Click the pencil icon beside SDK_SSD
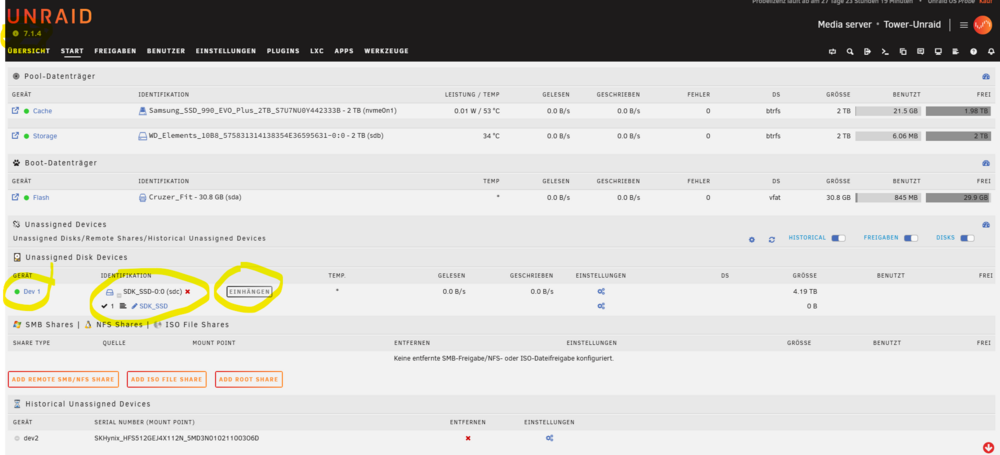Image resolution: width=1000 pixels, height=455 pixels. click(134, 306)
